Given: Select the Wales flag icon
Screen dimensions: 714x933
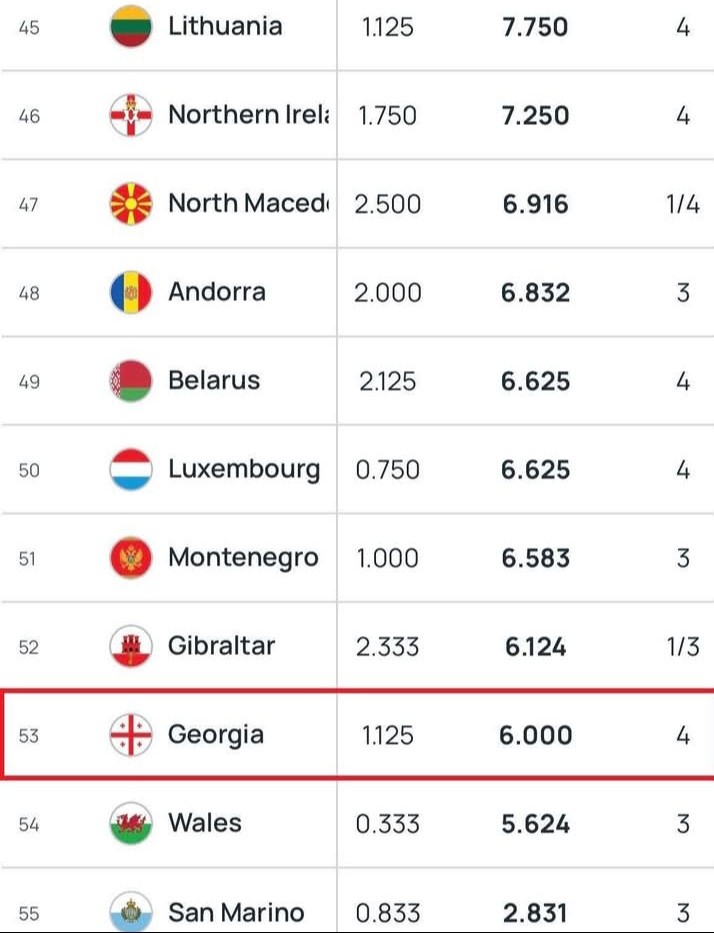Looking at the screenshot, I should [130, 824].
